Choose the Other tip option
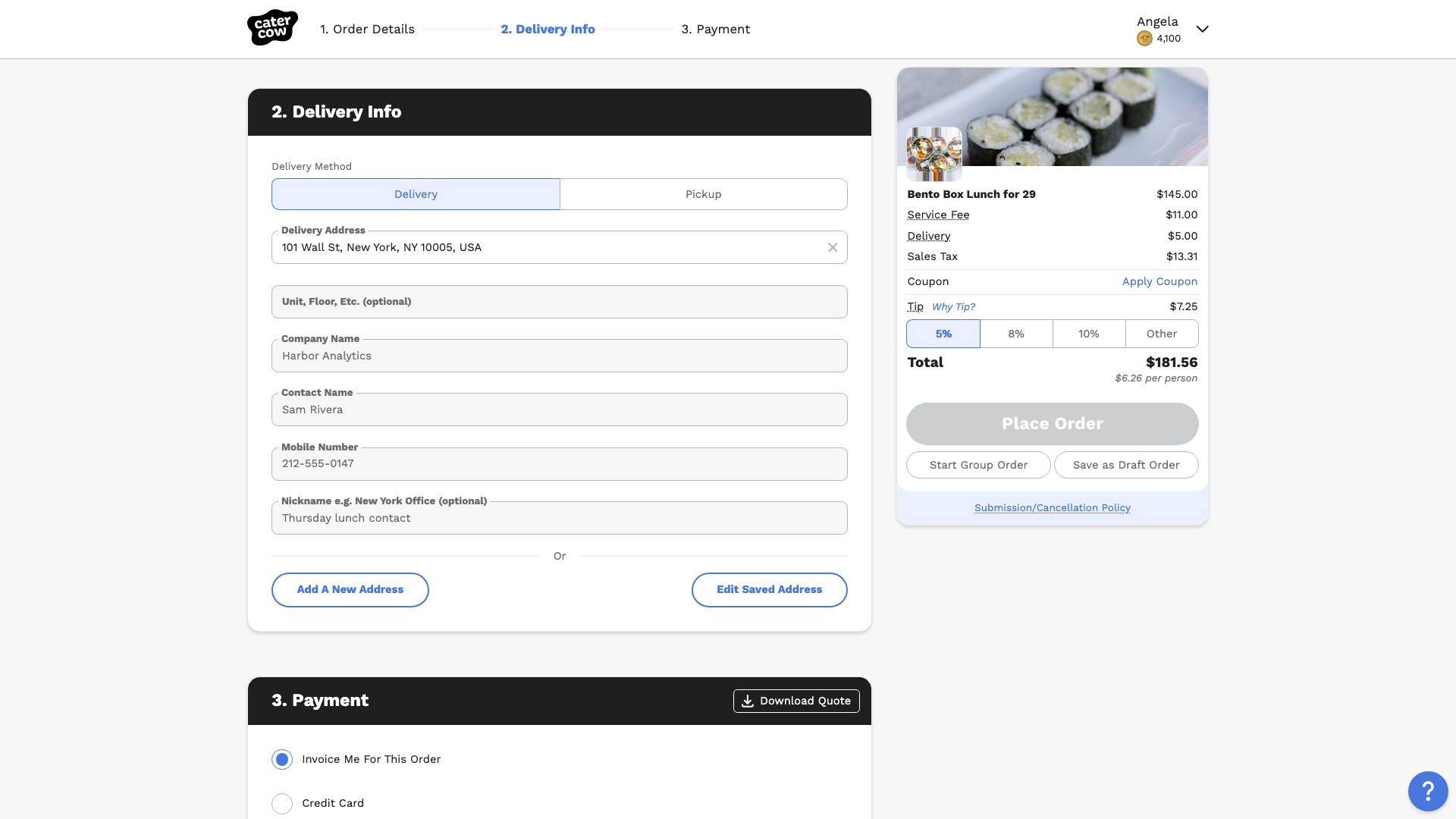Image resolution: width=1456 pixels, height=819 pixels. pyautogui.click(x=1162, y=334)
